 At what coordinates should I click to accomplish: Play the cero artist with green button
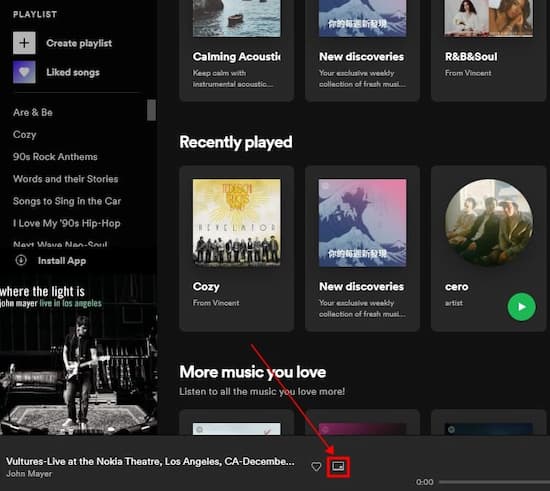(522, 307)
